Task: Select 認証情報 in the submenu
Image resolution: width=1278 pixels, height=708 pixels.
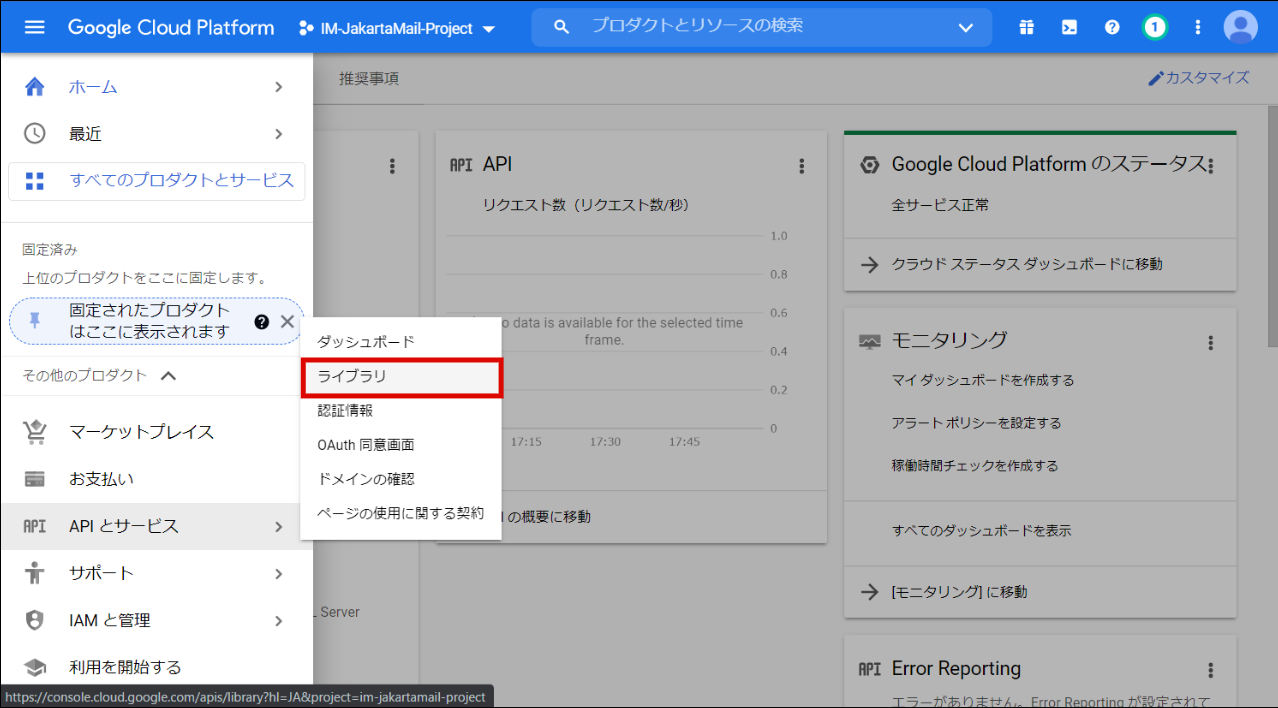Action: [x=345, y=411]
